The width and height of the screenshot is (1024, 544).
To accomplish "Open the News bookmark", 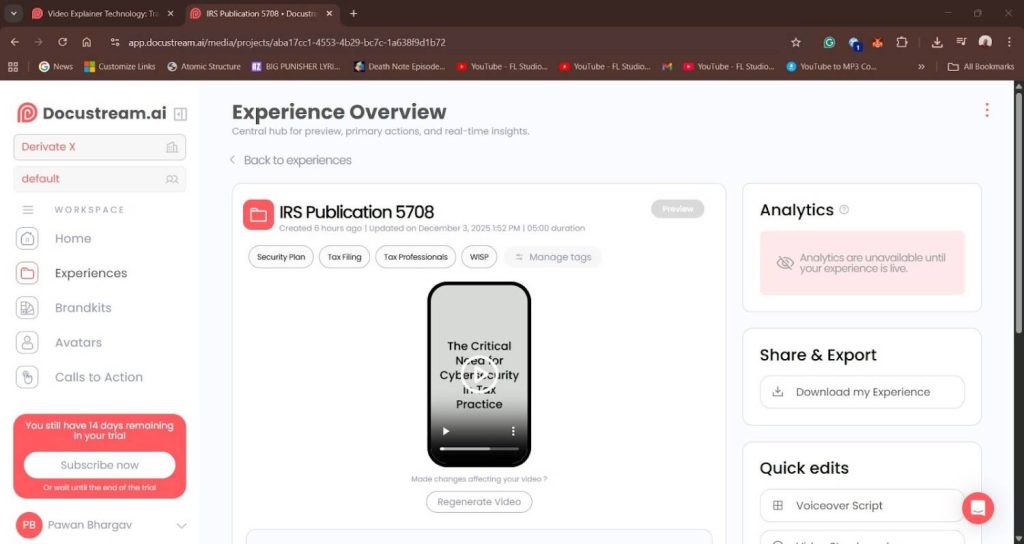I will coord(56,67).
